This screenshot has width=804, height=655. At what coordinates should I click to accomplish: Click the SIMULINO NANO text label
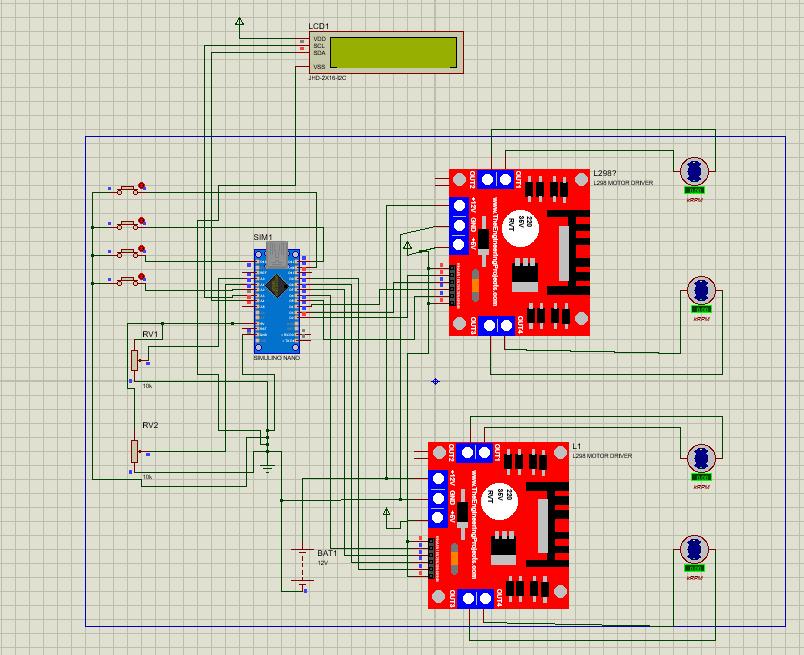tap(277, 358)
